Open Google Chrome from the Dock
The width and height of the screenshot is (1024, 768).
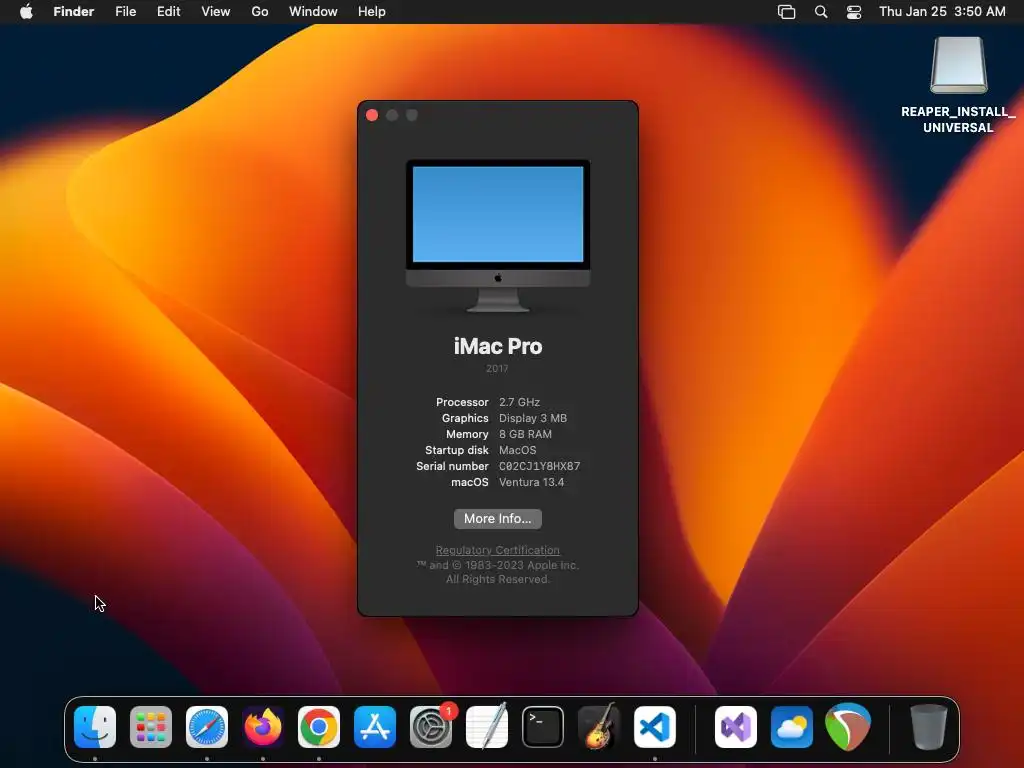pyautogui.click(x=319, y=727)
